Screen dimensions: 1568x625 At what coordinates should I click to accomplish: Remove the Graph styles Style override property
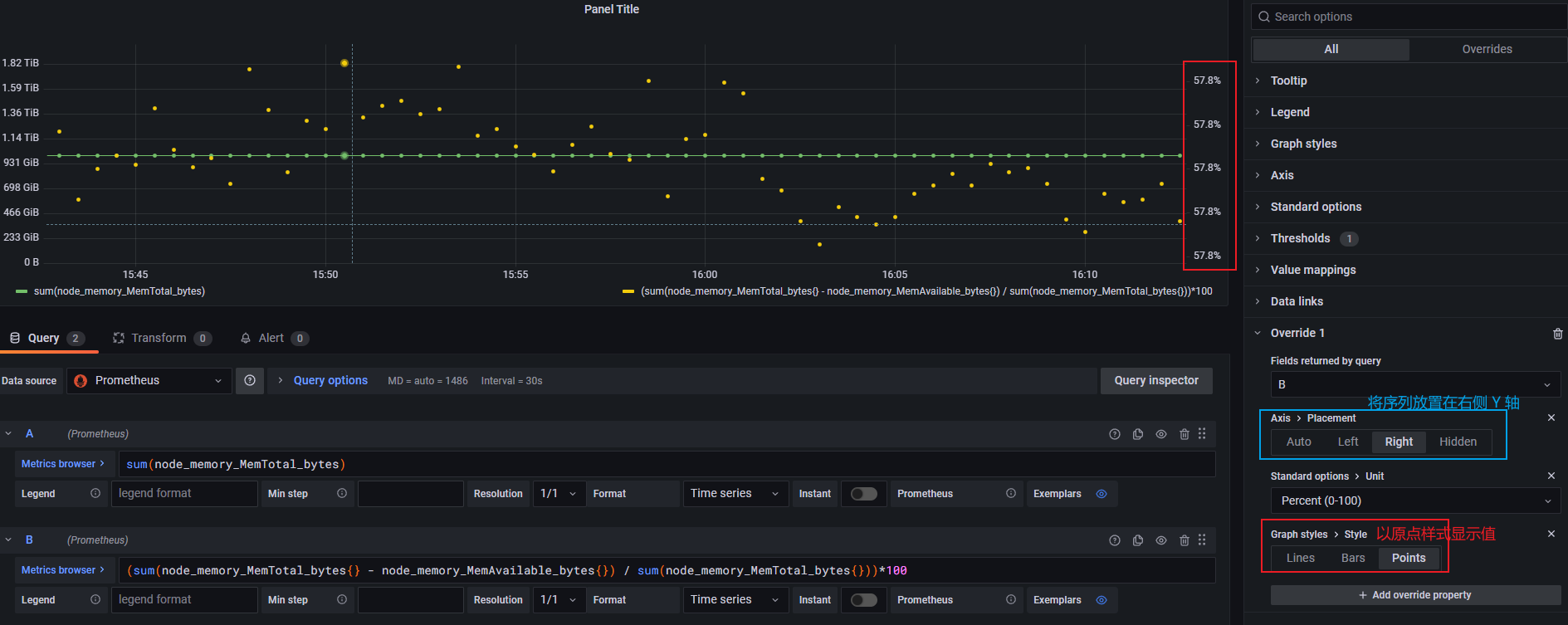coord(1551,534)
